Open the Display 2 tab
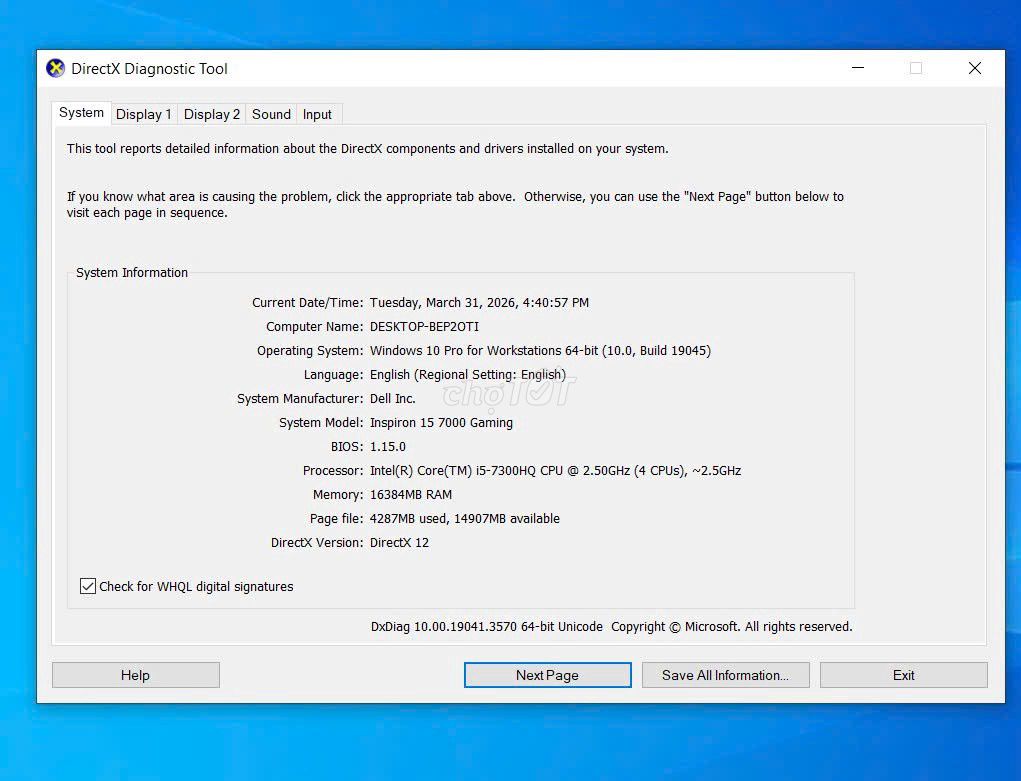Image resolution: width=1021 pixels, height=781 pixels. coord(212,114)
